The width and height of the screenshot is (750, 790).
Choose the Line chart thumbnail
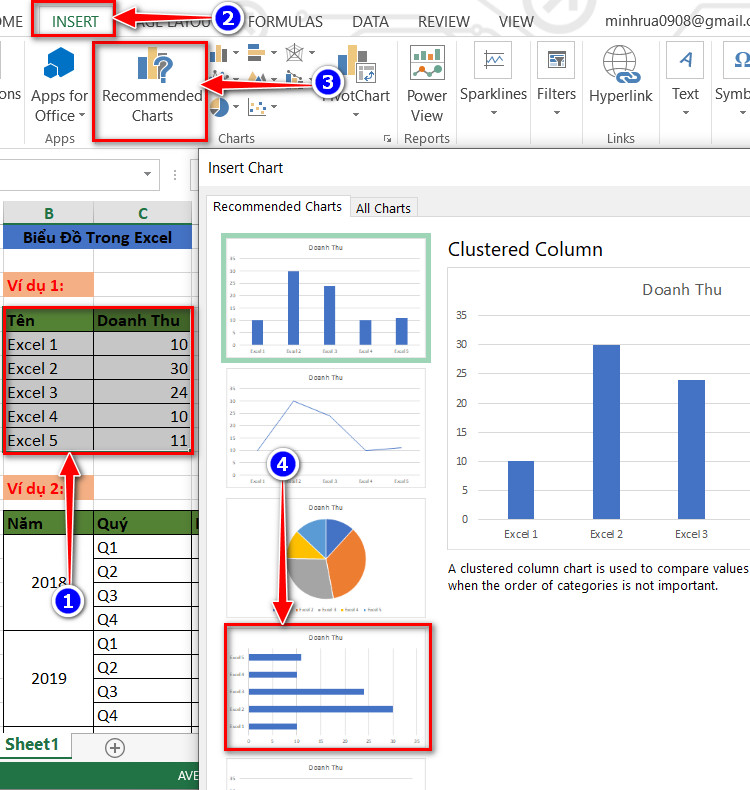tap(326, 428)
